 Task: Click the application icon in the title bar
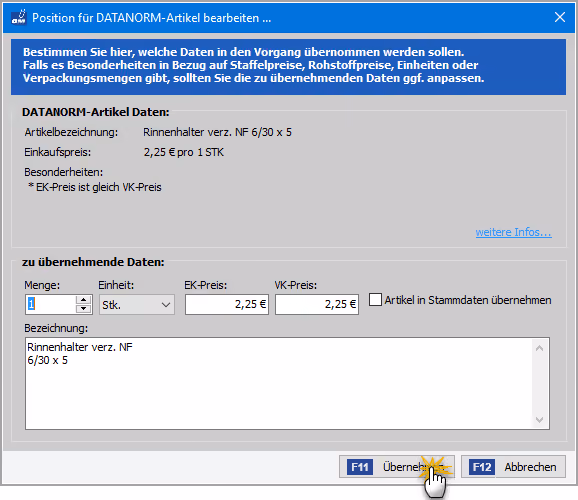click(18, 17)
